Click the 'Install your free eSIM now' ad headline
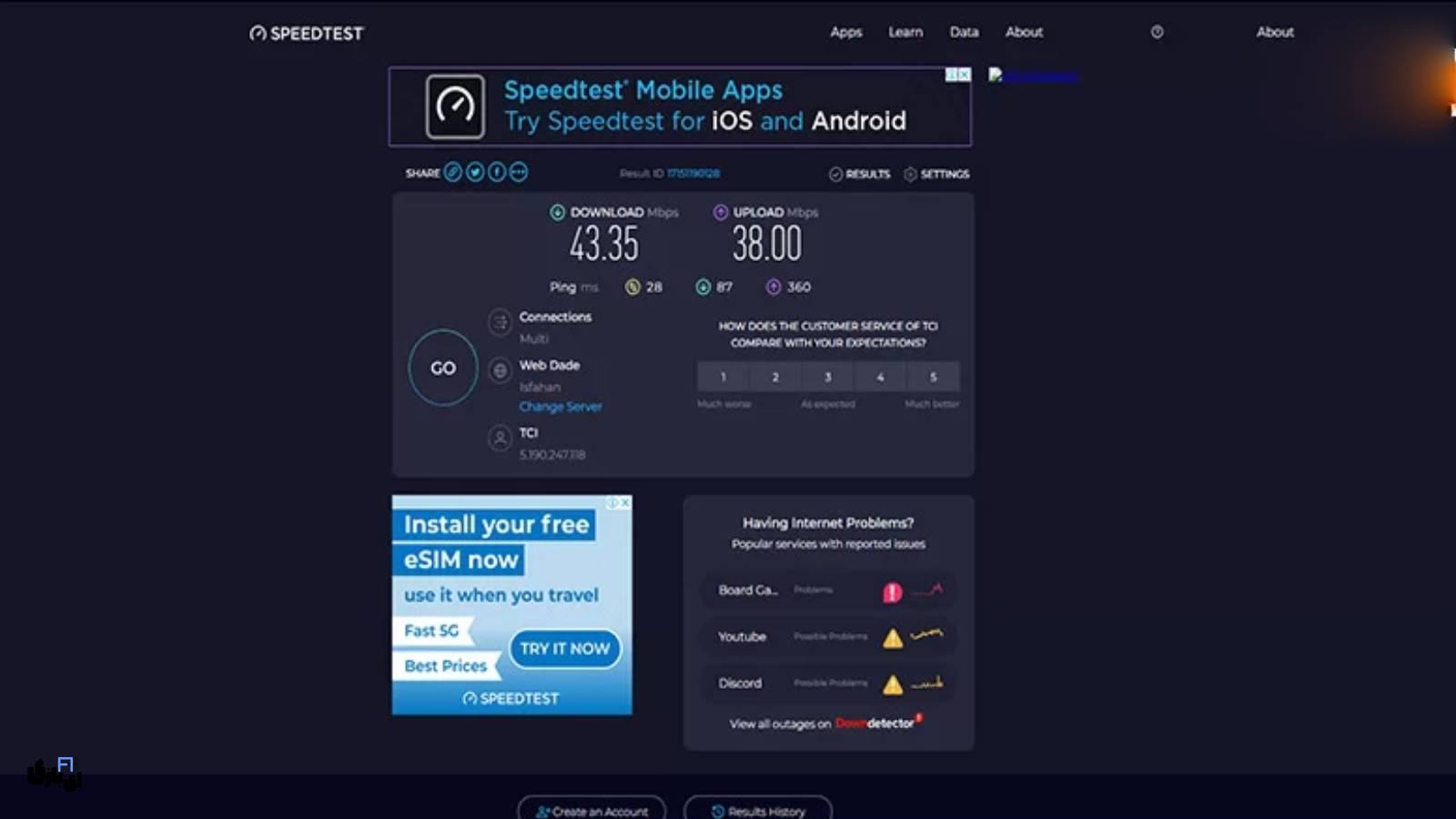The width and height of the screenshot is (1456, 819). (494, 541)
